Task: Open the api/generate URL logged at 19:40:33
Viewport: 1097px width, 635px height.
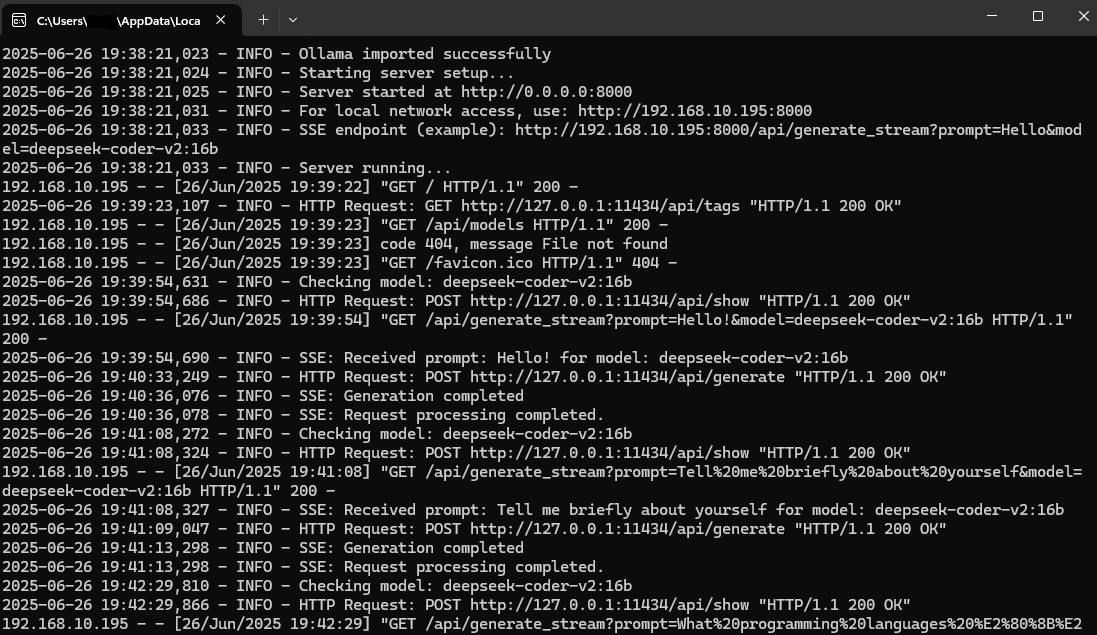Action: click(628, 376)
